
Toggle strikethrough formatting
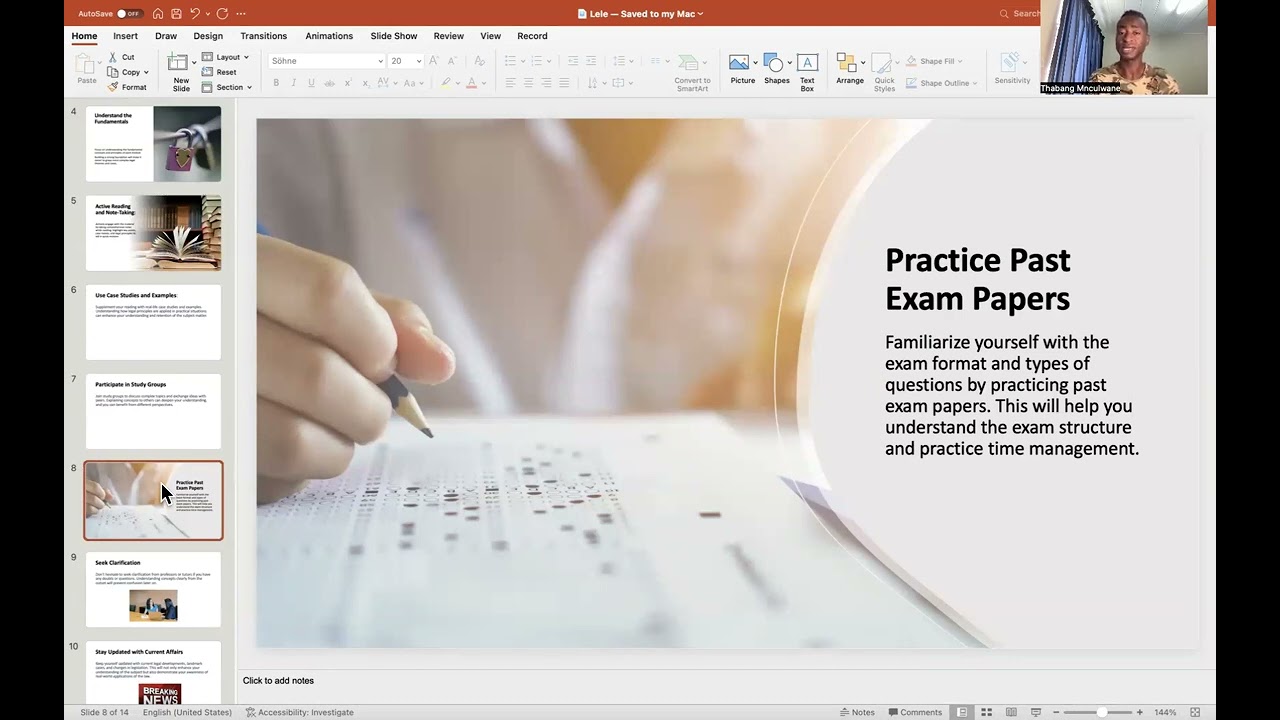pyautogui.click(x=330, y=83)
